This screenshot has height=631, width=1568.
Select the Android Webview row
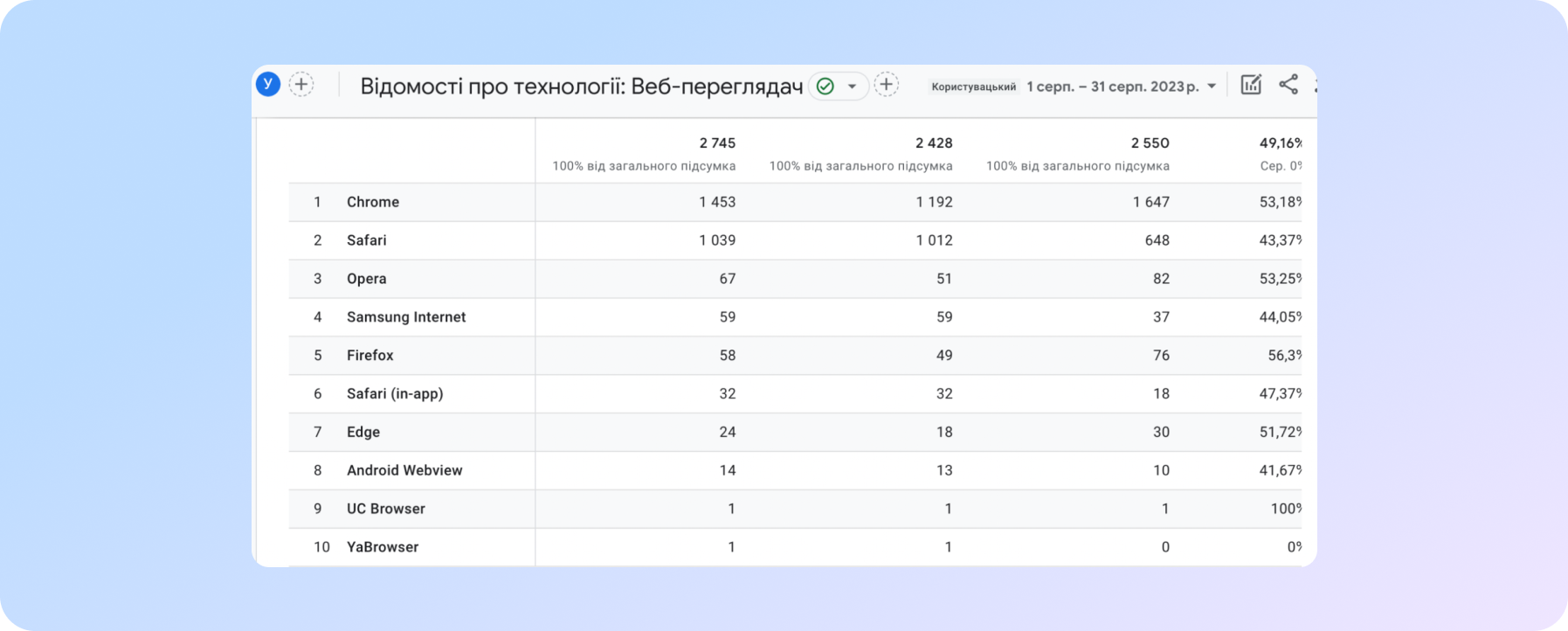tap(795, 470)
